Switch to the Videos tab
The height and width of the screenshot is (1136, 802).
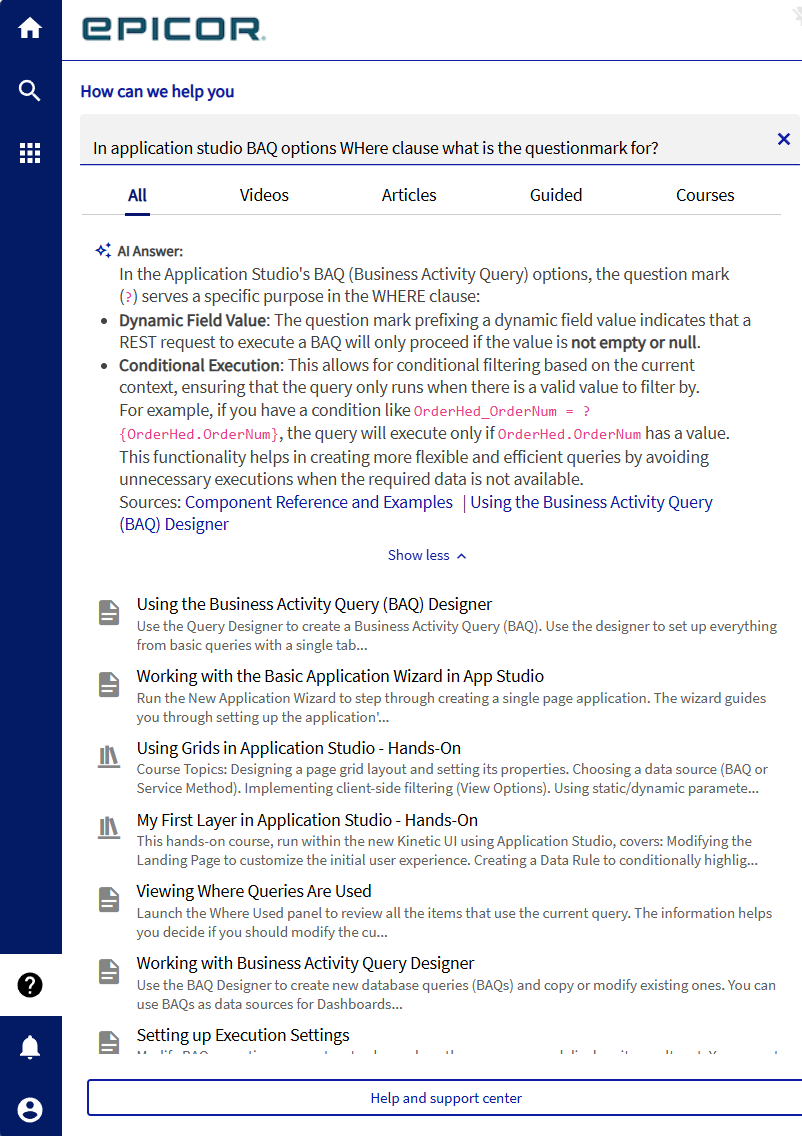264,195
